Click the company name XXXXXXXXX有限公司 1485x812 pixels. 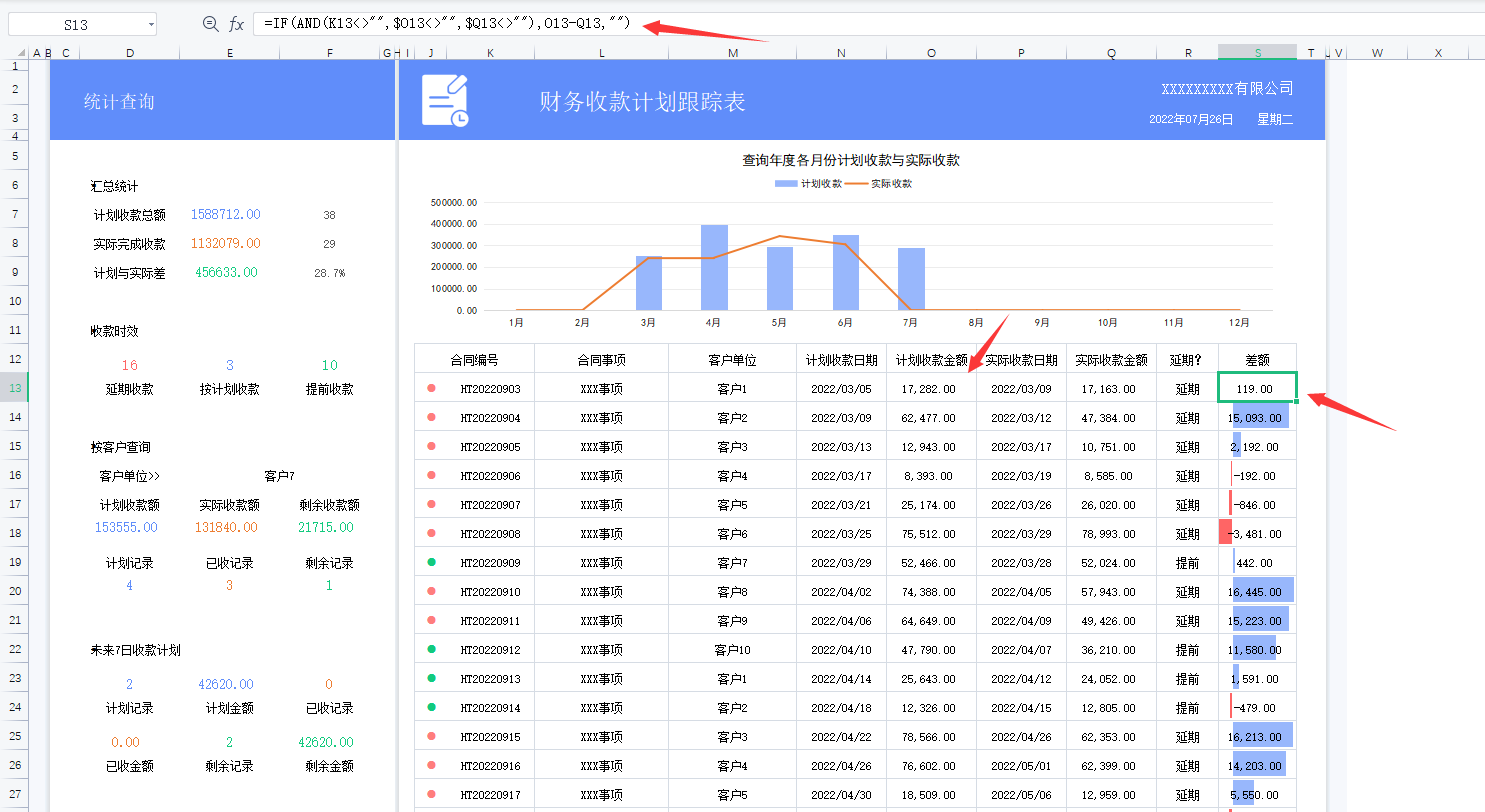[1227, 88]
